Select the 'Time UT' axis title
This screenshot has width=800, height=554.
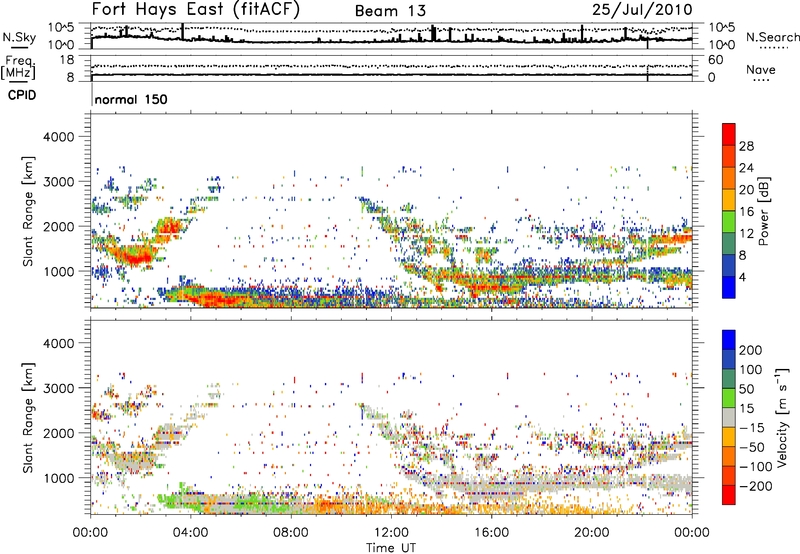pyautogui.click(x=391, y=548)
